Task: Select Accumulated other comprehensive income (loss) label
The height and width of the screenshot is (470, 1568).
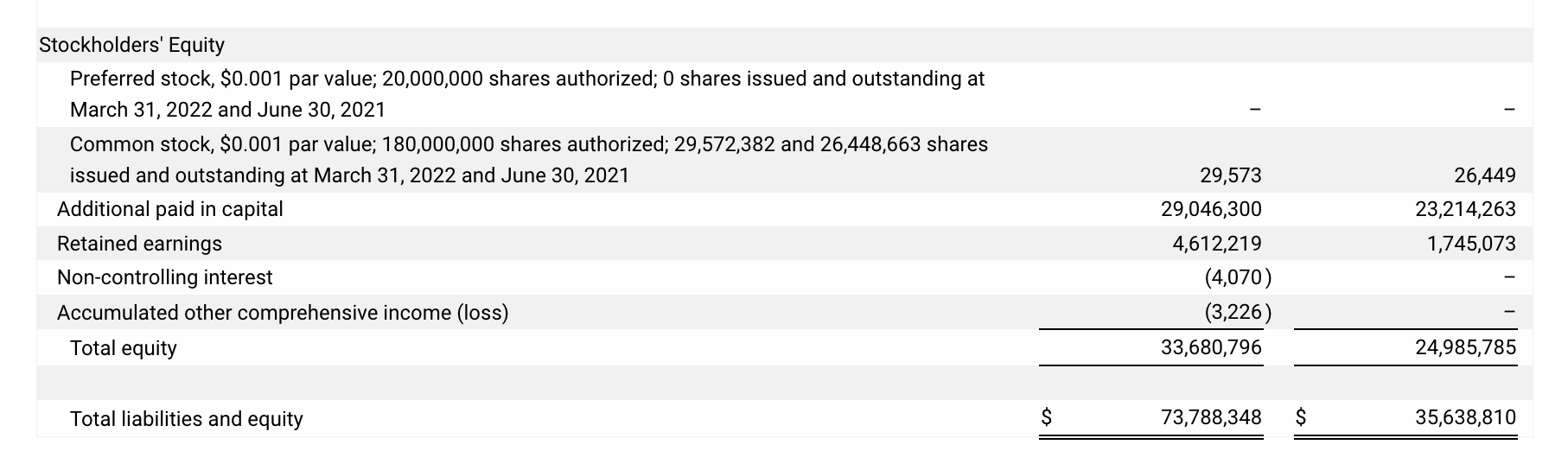Action: click(x=282, y=313)
